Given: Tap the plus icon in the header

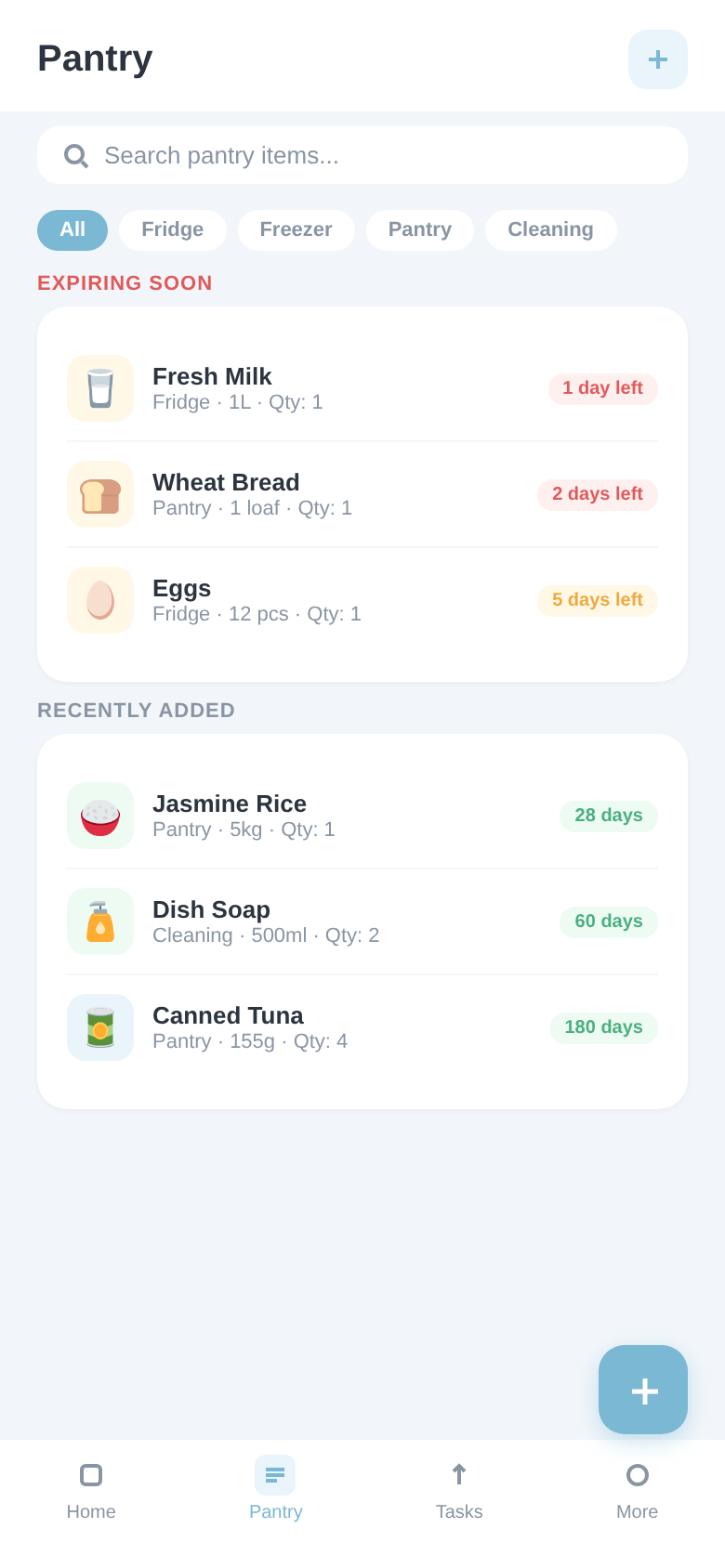Looking at the screenshot, I should [658, 59].
